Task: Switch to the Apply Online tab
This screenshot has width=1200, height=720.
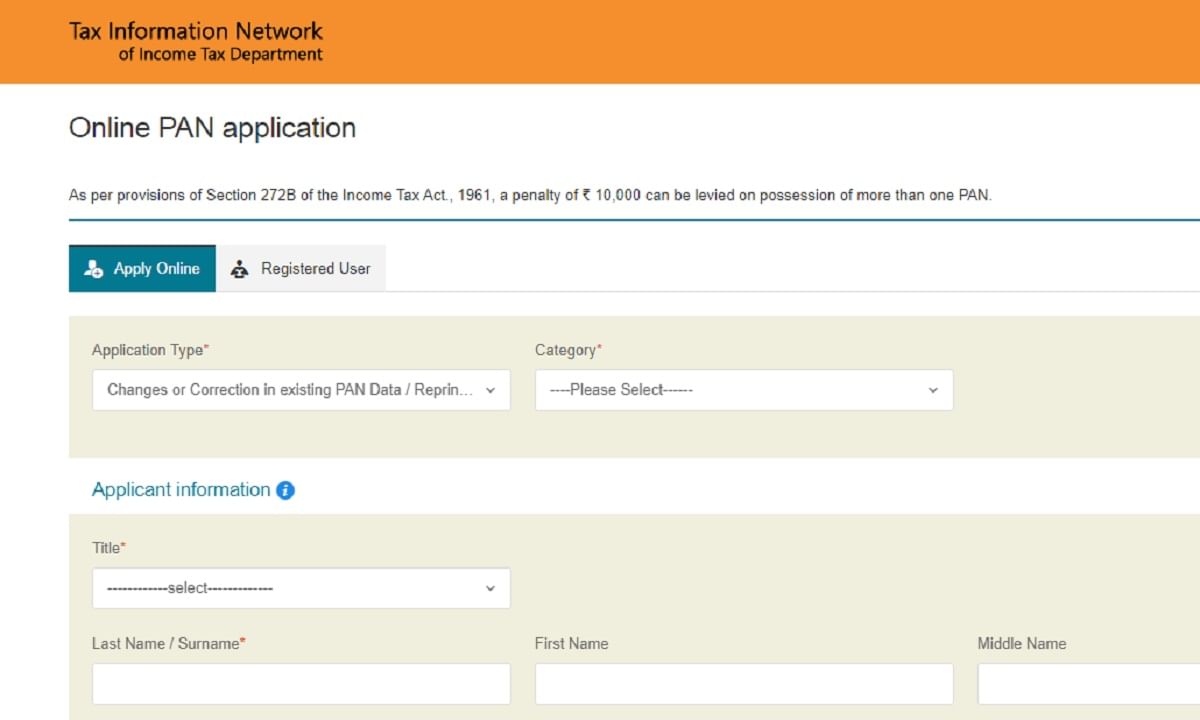Action: click(x=142, y=269)
